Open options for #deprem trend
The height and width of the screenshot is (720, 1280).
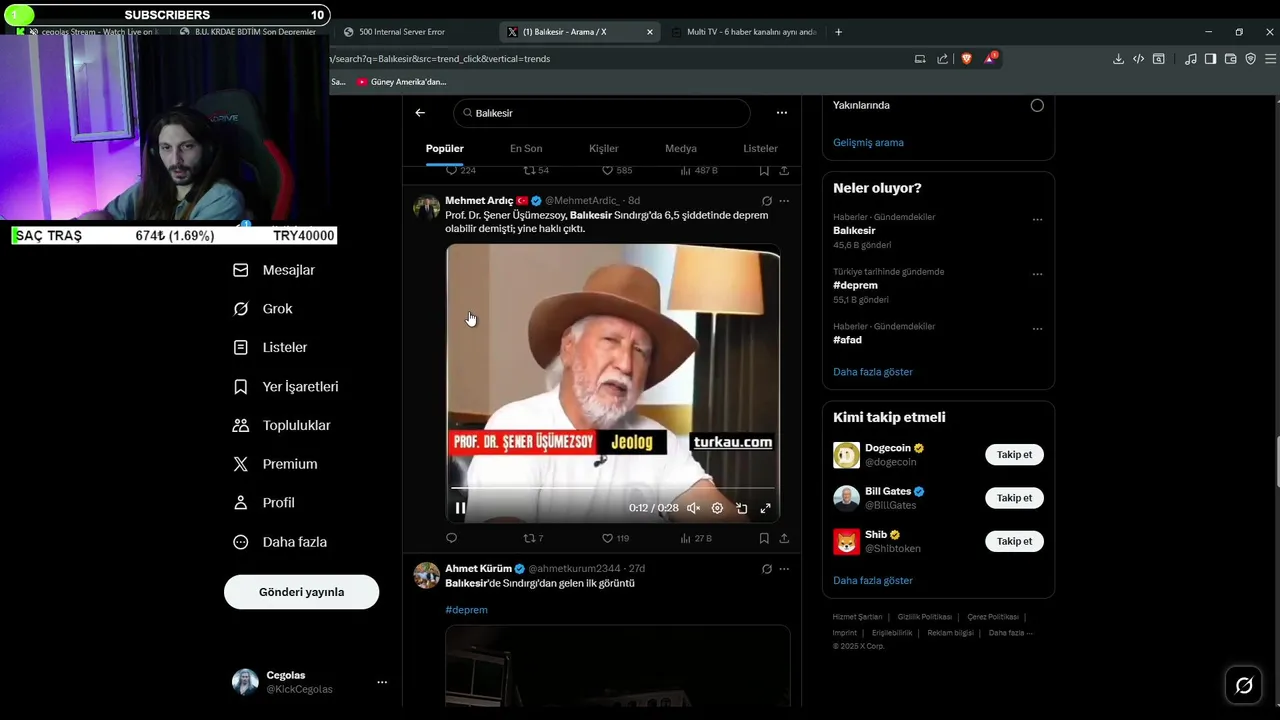1037,274
